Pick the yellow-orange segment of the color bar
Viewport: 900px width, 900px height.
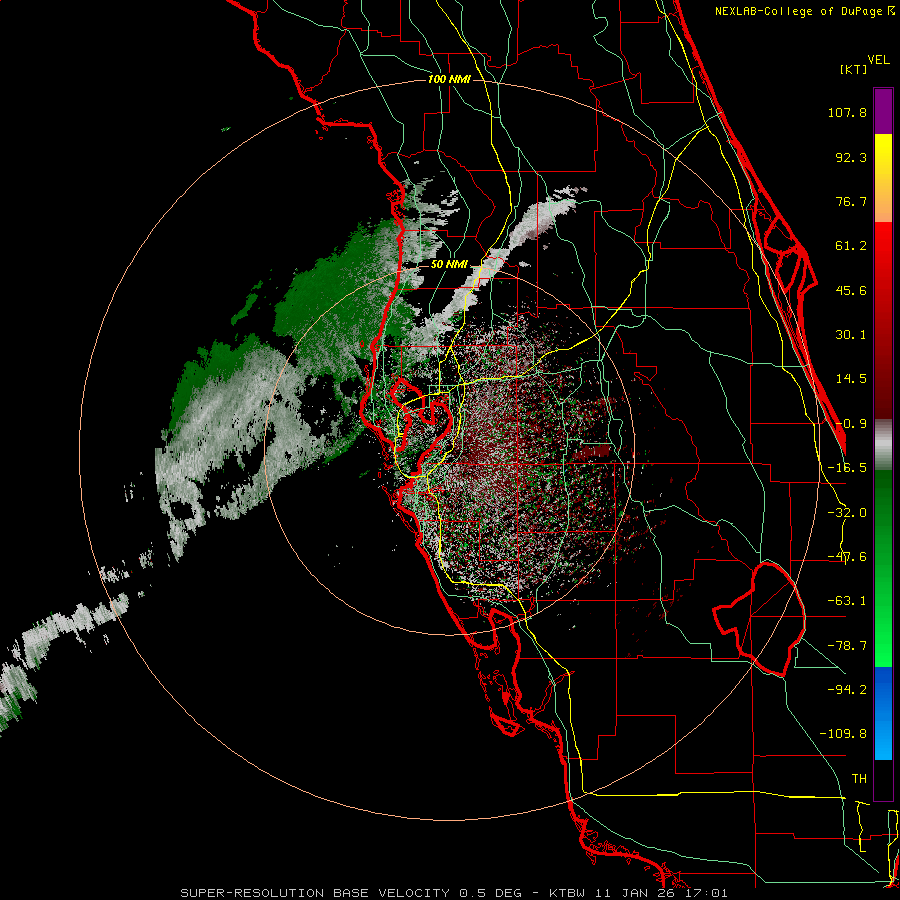(x=883, y=178)
